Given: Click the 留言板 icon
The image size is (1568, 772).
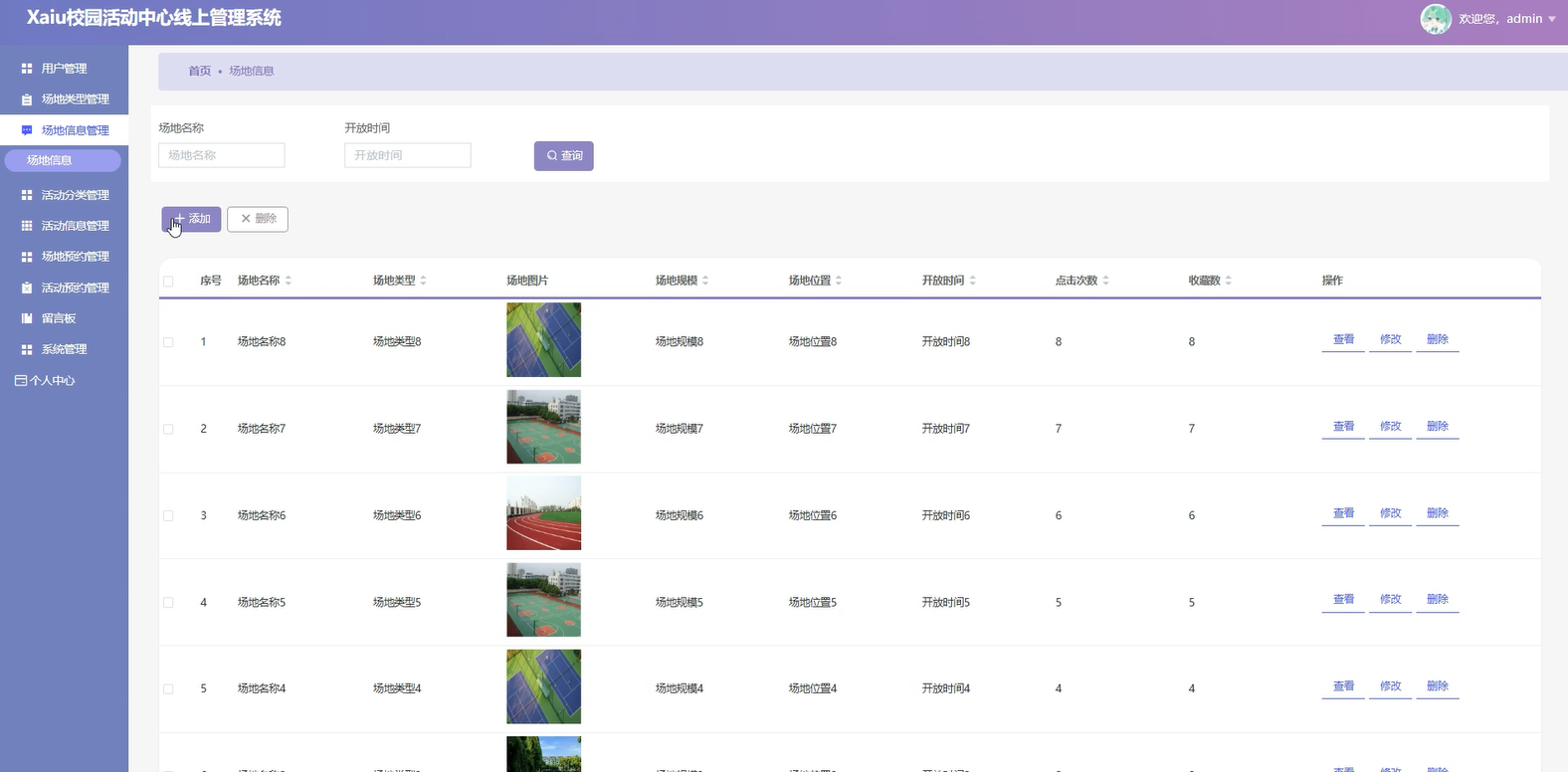Looking at the screenshot, I should [x=27, y=318].
